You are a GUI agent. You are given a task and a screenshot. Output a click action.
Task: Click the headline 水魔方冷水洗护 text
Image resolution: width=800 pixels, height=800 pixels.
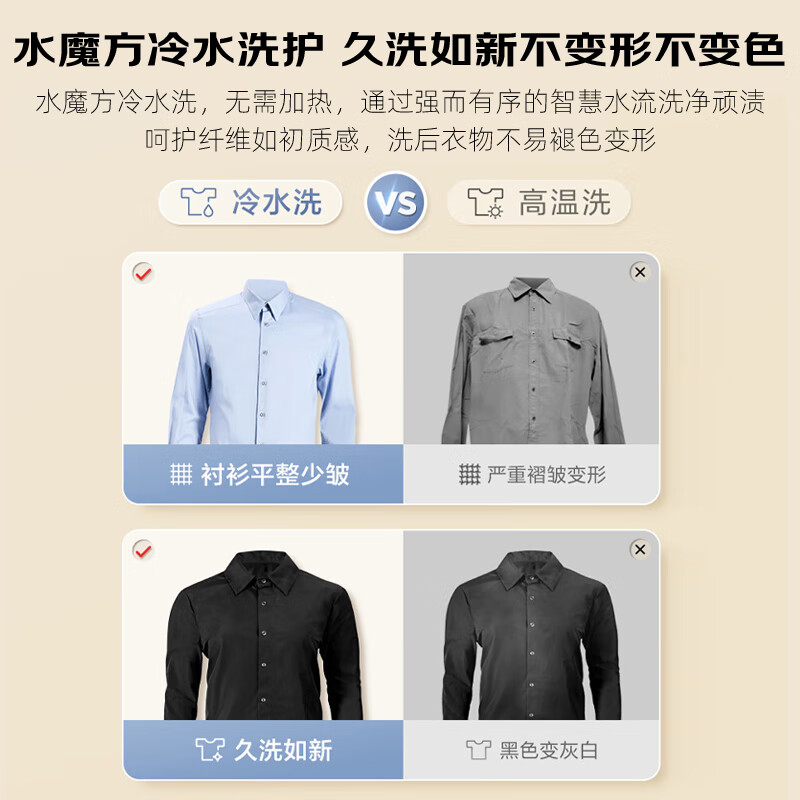point(168,50)
